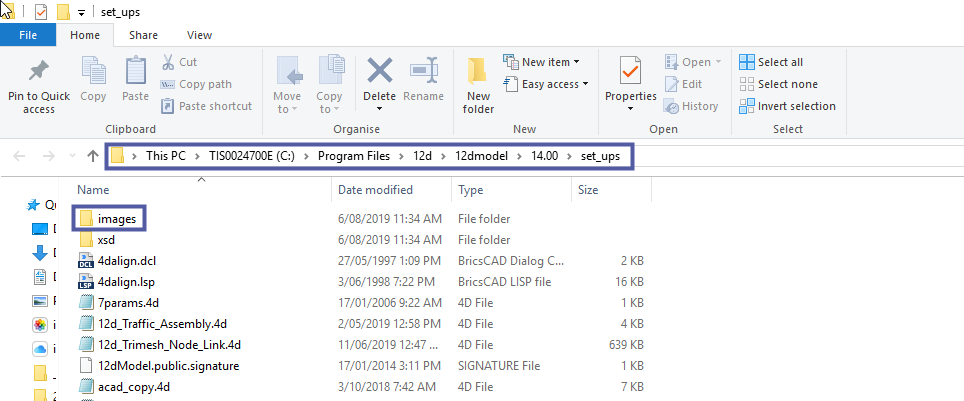The image size is (964, 401).
Task: Click the Copy icon in Clipboard group
Action: coord(93,70)
